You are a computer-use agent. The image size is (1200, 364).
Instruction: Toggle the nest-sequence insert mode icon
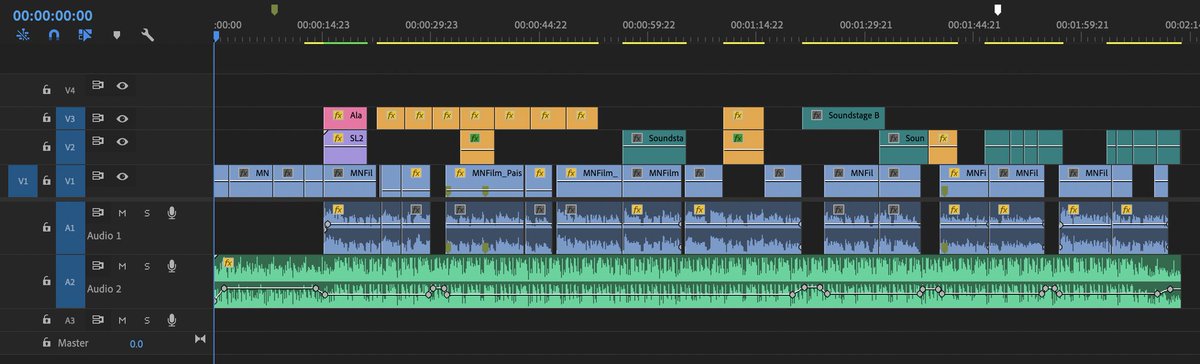(x=24, y=35)
